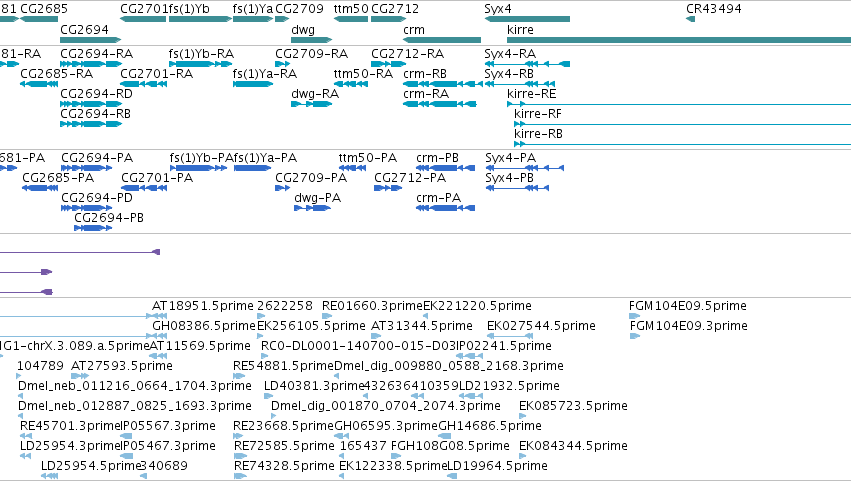This screenshot has width=851, height=481.
Task: Select the CR43494 gene label
Action: point(714,9)
